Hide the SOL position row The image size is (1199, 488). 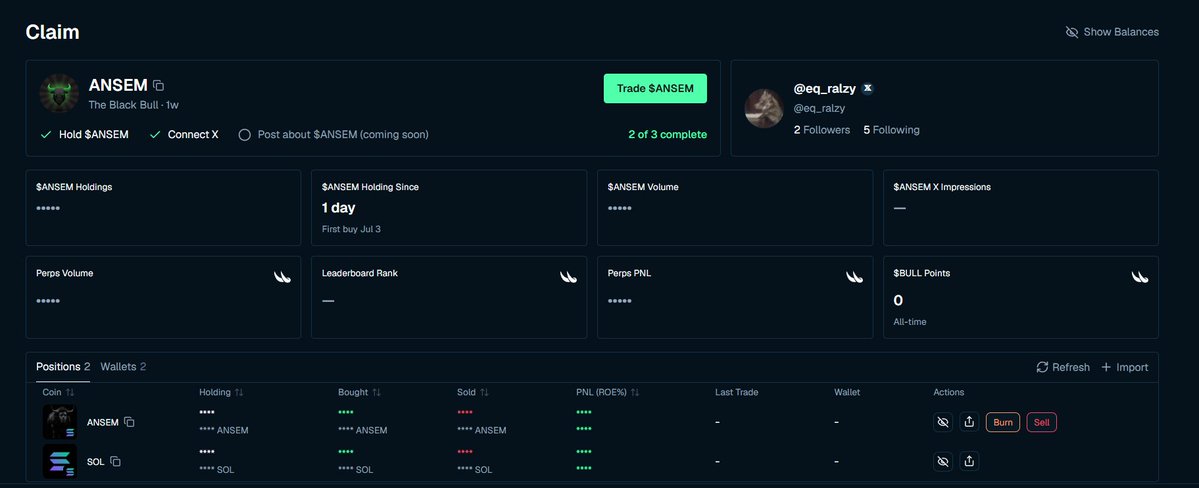pos(943,461)
